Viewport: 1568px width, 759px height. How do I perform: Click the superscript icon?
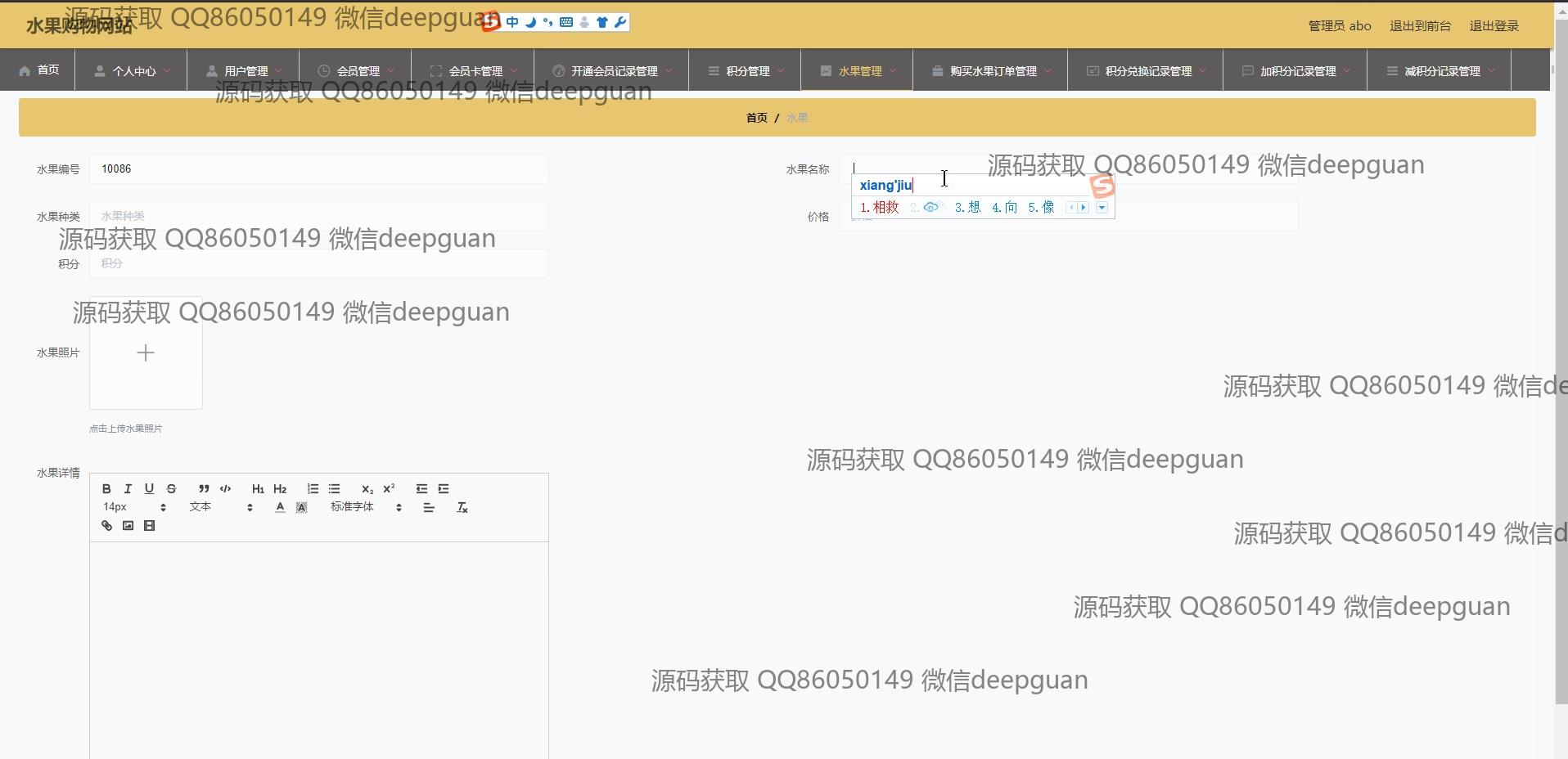click(x=389, y=488)
